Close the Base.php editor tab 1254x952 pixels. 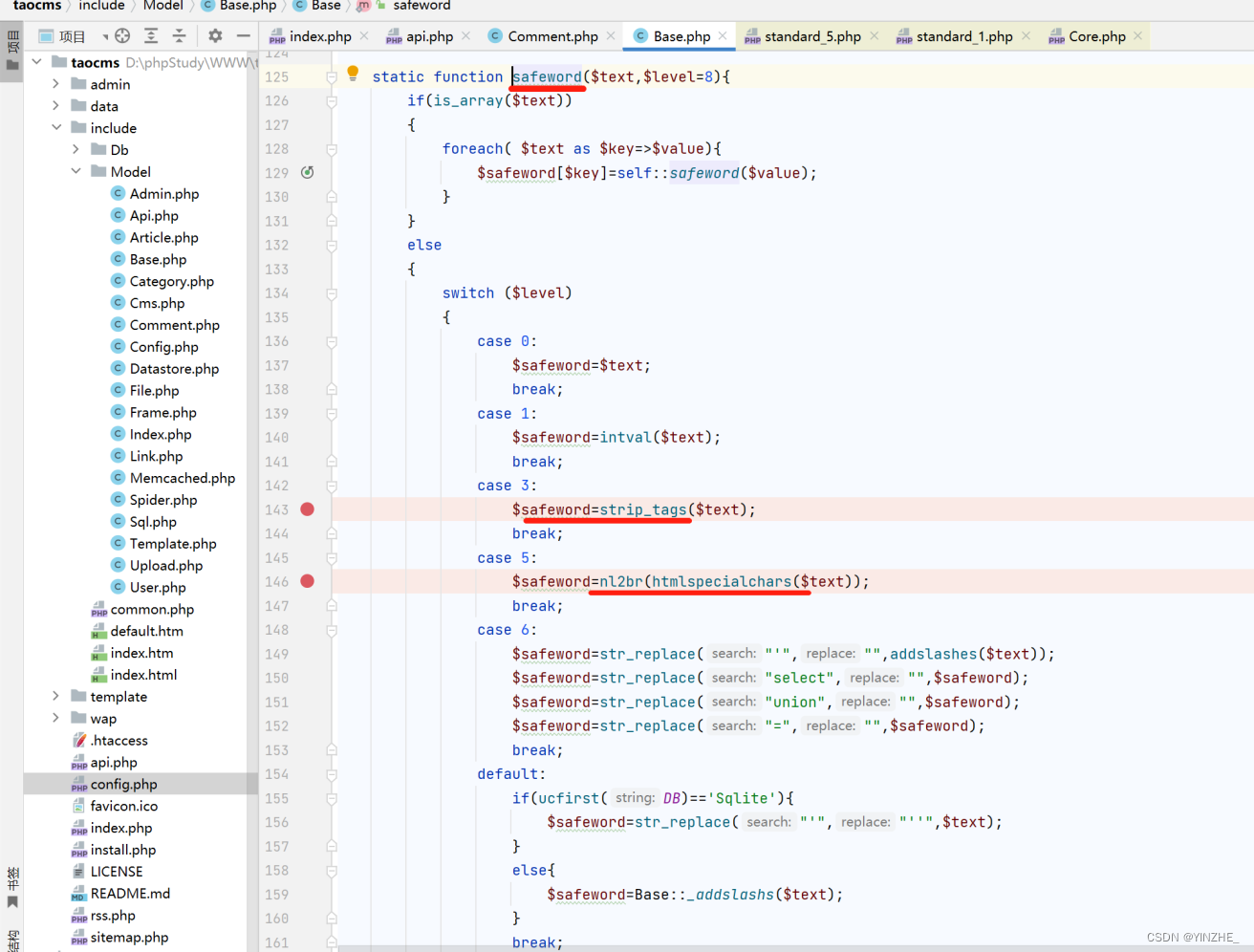[723, 36]
